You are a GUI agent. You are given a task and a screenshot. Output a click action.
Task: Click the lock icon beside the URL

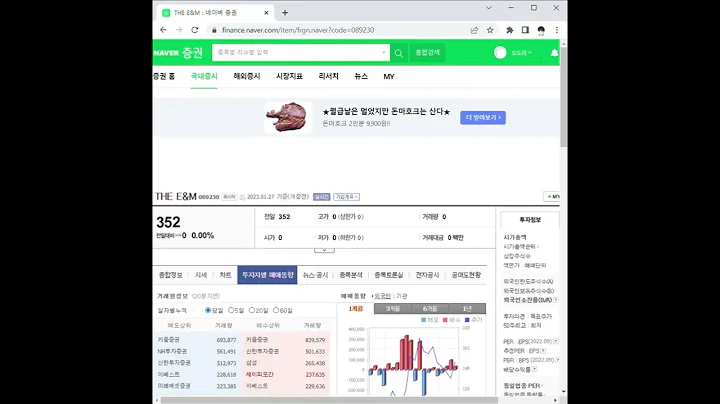214,30
